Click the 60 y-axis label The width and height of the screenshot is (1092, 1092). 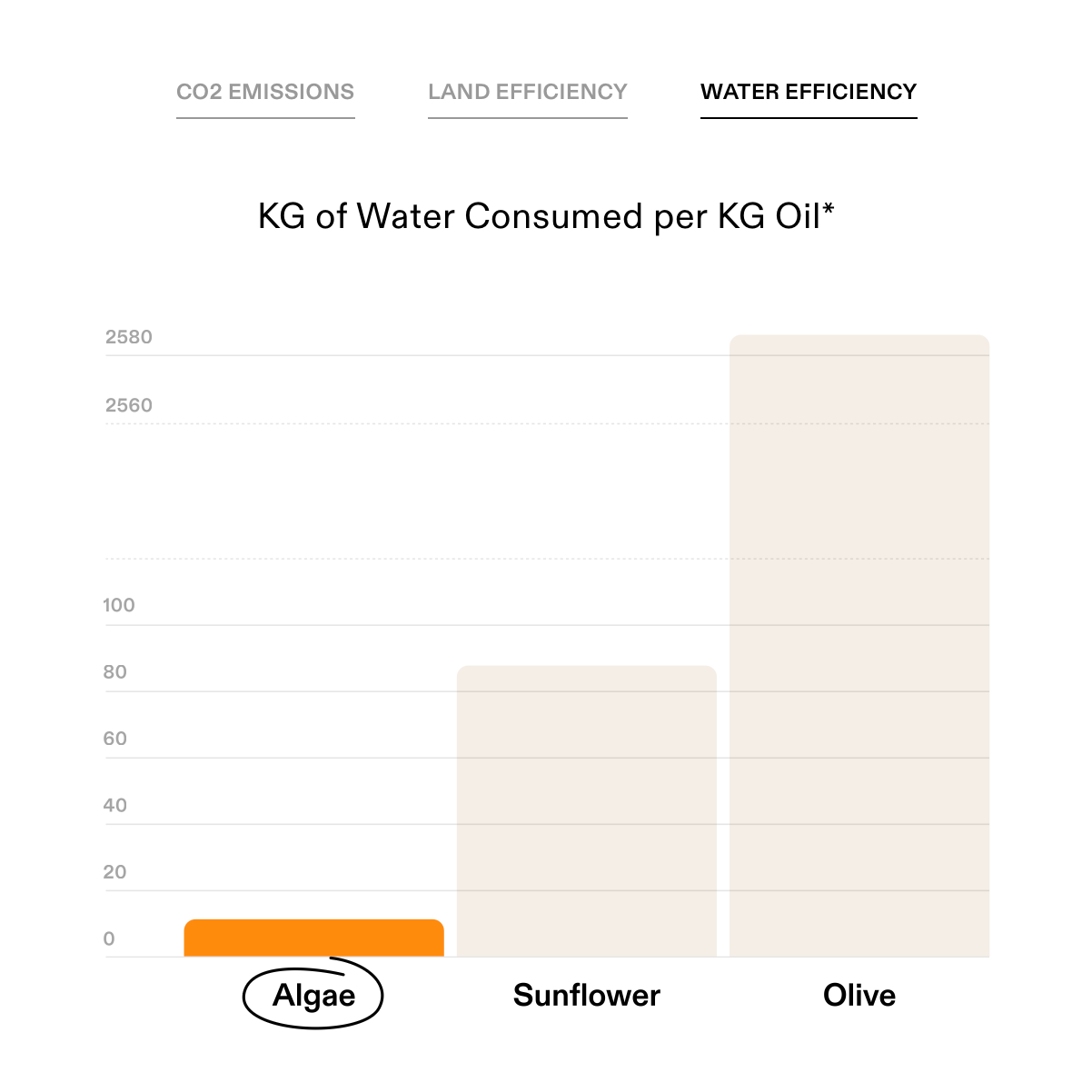(115, 739)
